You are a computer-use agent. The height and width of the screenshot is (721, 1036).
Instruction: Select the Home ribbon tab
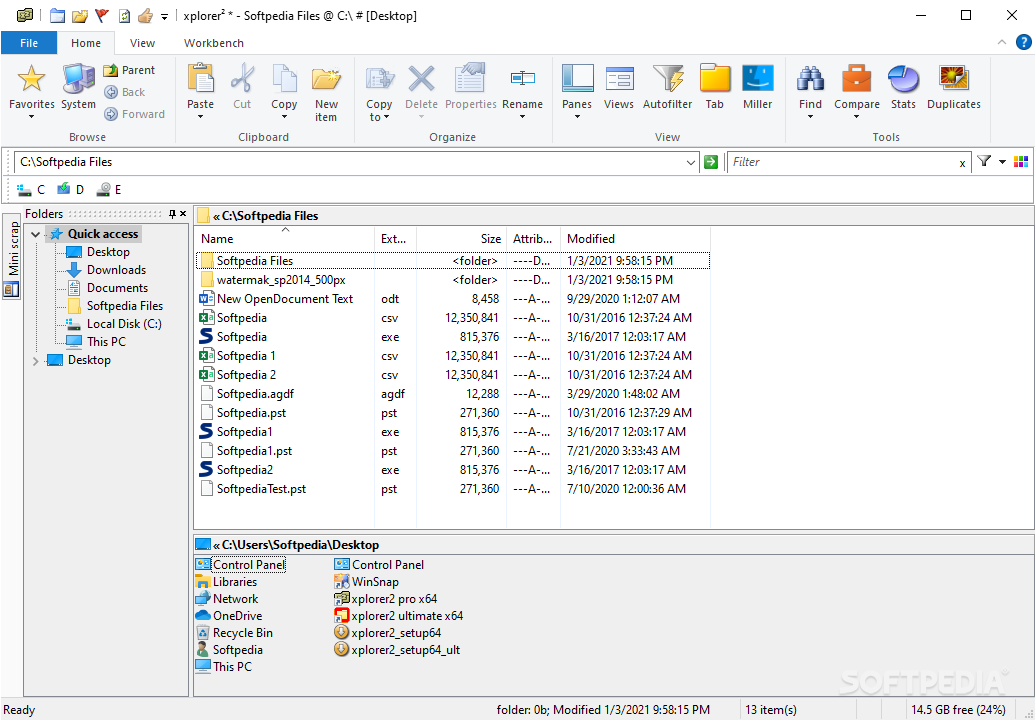(86, 43)
